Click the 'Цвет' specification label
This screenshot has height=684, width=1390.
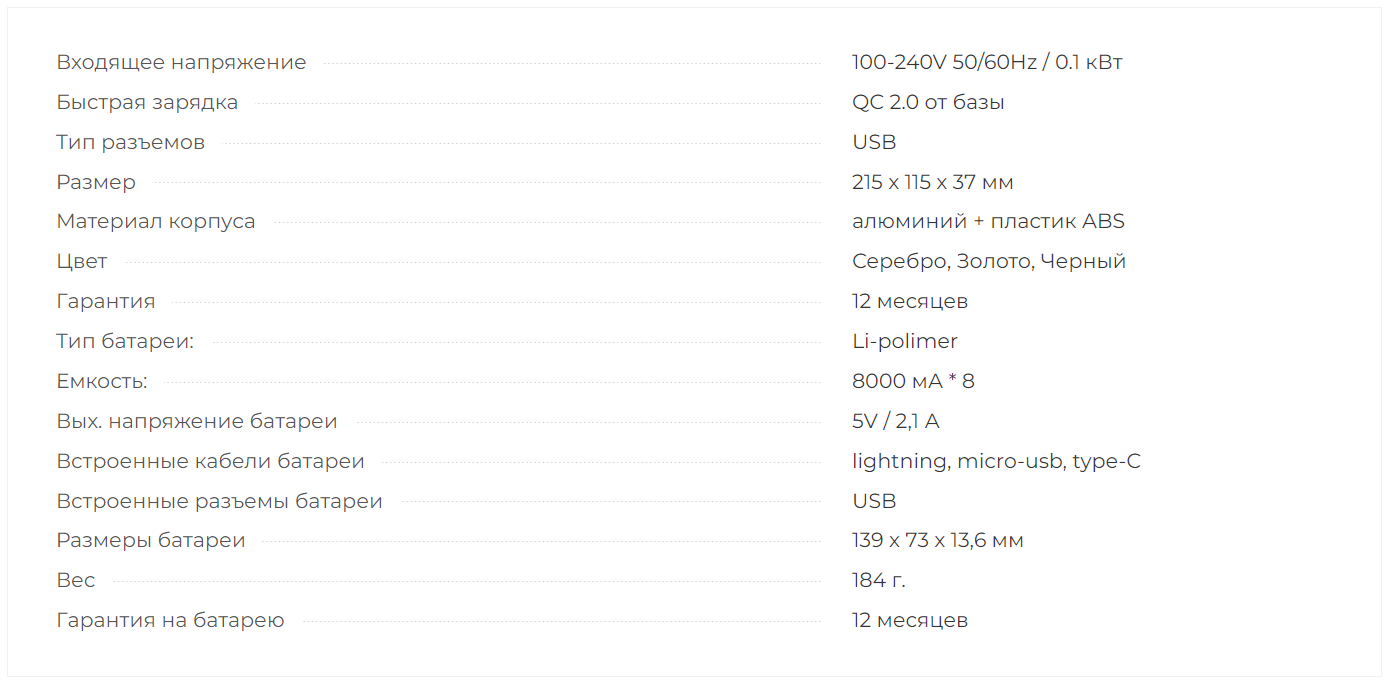click(82, 261)
